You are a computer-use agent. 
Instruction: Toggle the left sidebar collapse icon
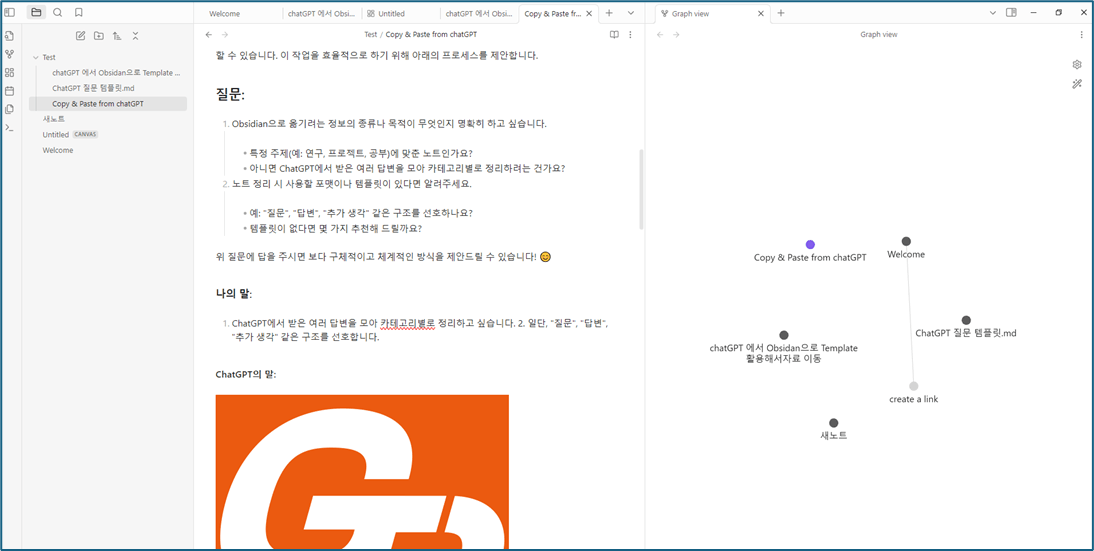point(10,13)
